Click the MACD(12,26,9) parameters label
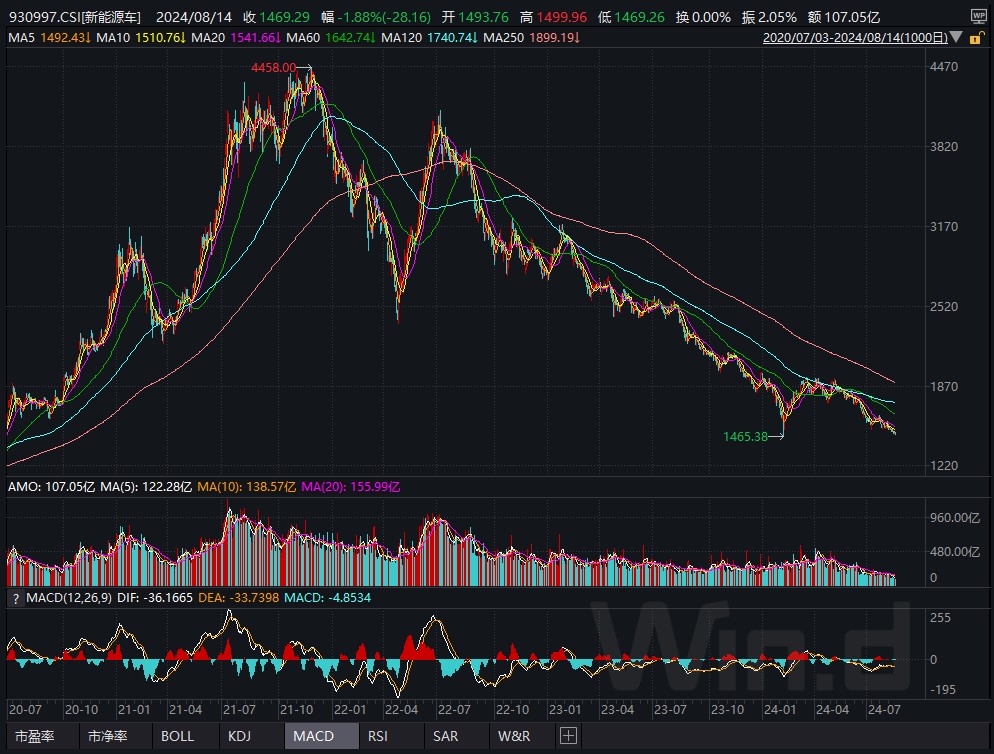This screenshot has height=754, width=994. pyautogui.click(x=69, y=598)
